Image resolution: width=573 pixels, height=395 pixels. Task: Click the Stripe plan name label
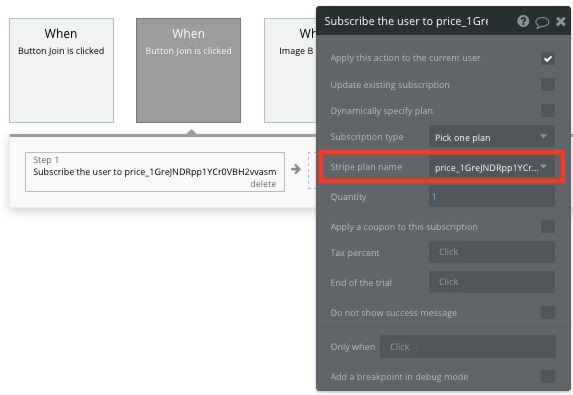pyautogui.click(x=366, y=167)
